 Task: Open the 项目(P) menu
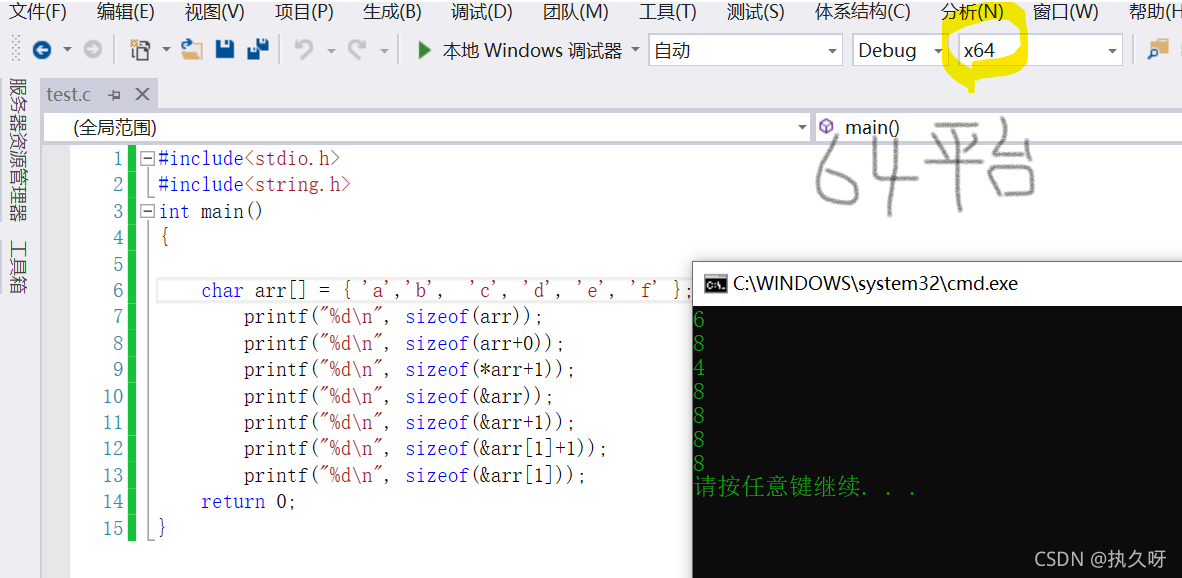click(x=304, y=11)
